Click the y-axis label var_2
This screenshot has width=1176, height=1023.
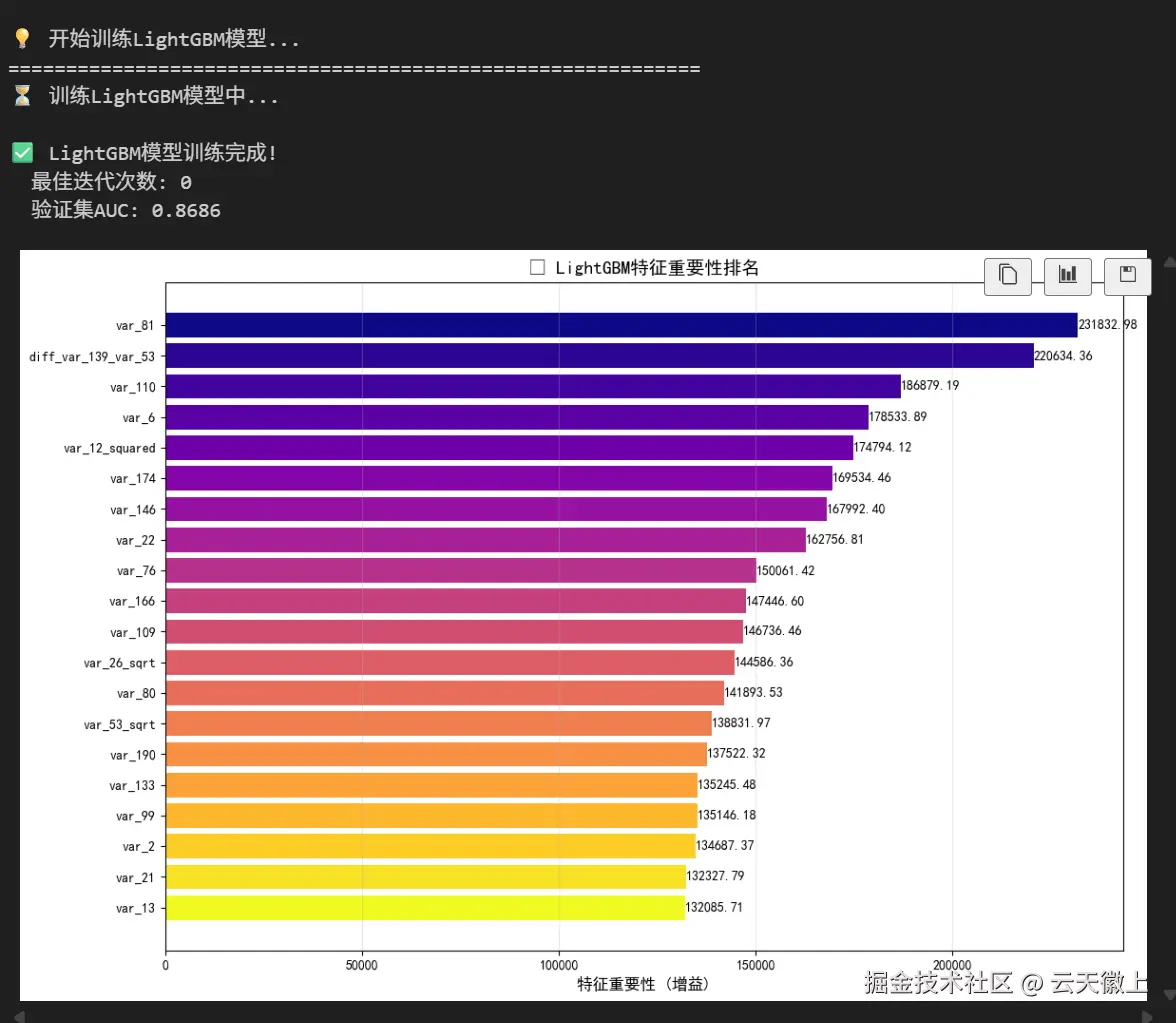point(139,847)
